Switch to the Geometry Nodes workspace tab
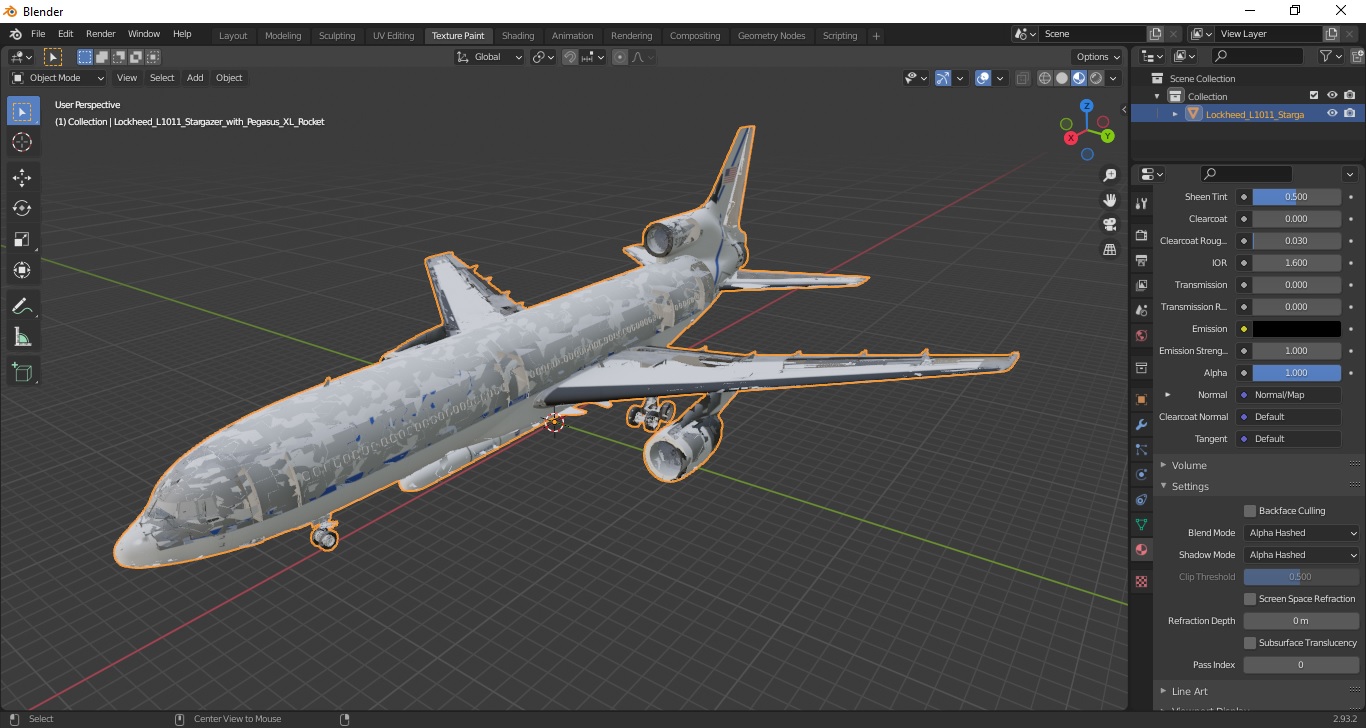 pyautogui.click(x=771, y=35)
